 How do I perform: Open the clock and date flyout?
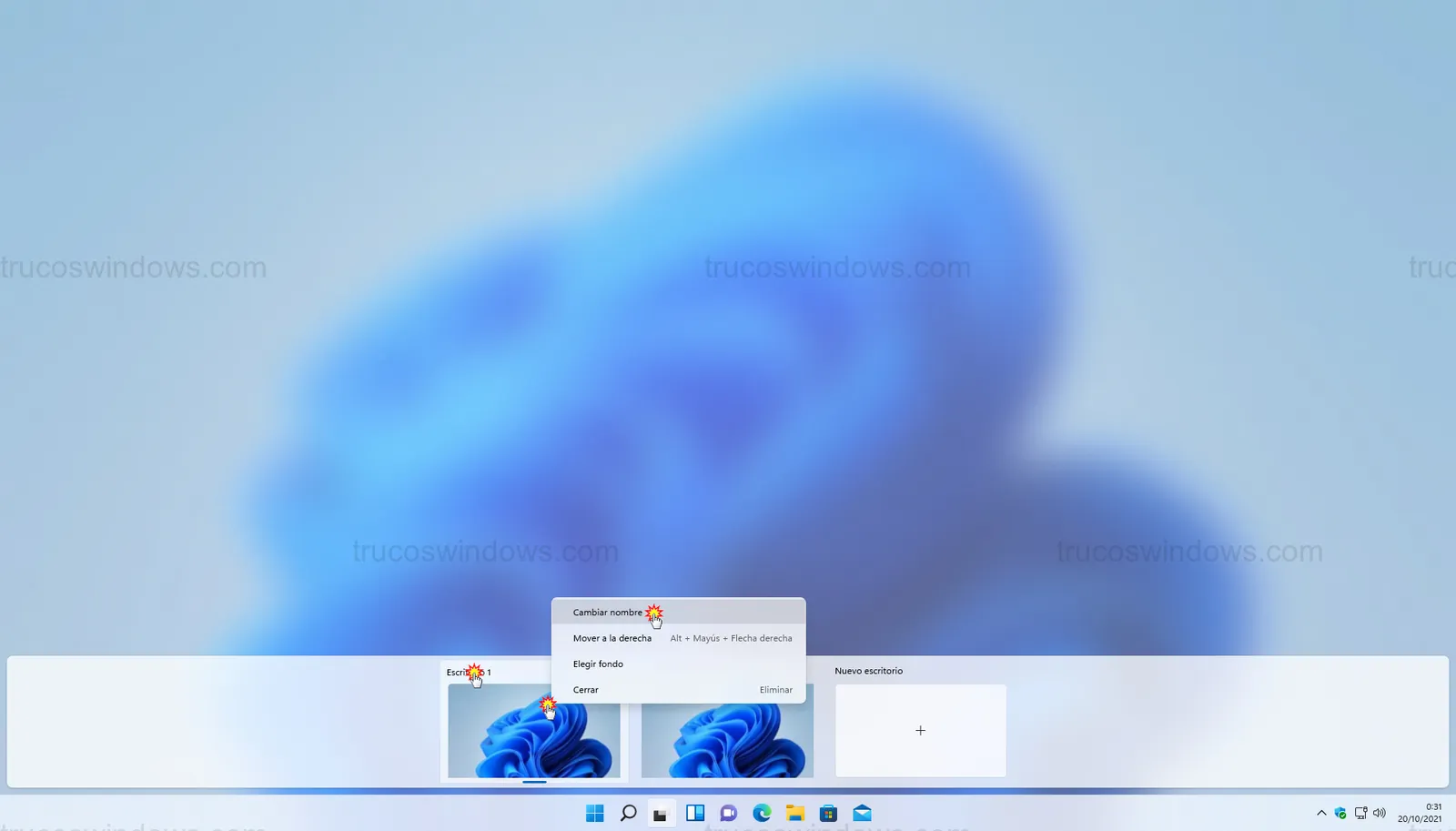[1420, 813]
